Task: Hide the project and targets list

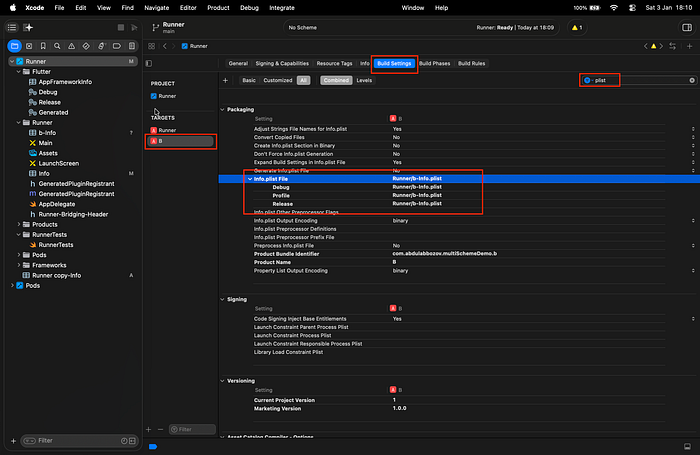Action: tap(149, 63)
